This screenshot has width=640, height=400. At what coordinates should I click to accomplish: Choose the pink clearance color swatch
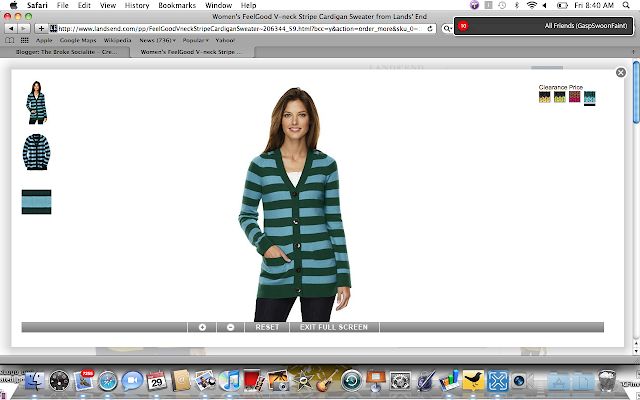pos(575,97)
